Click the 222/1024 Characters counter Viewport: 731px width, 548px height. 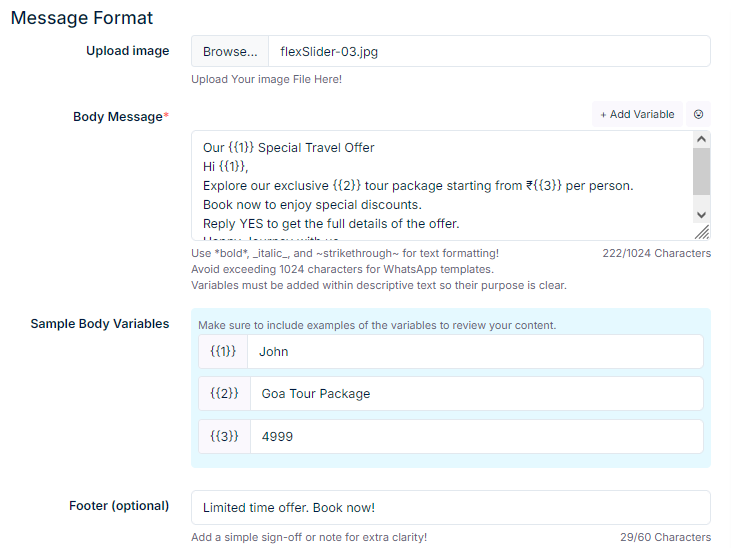pos(656,253)
